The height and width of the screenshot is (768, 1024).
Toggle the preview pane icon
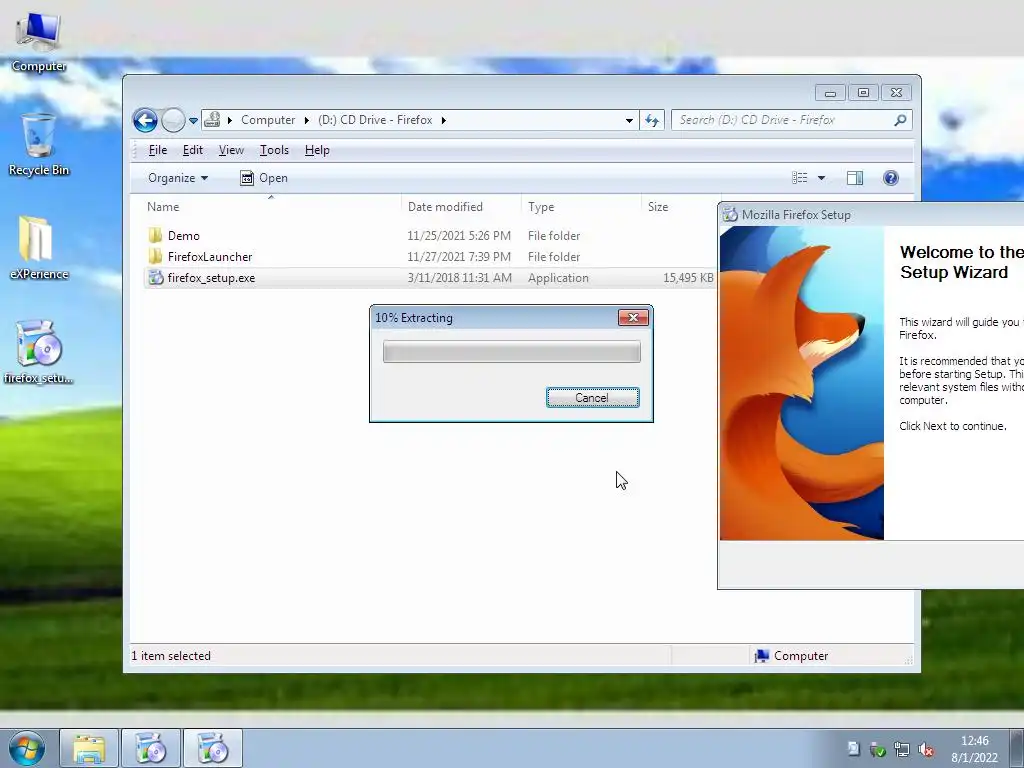855,178
